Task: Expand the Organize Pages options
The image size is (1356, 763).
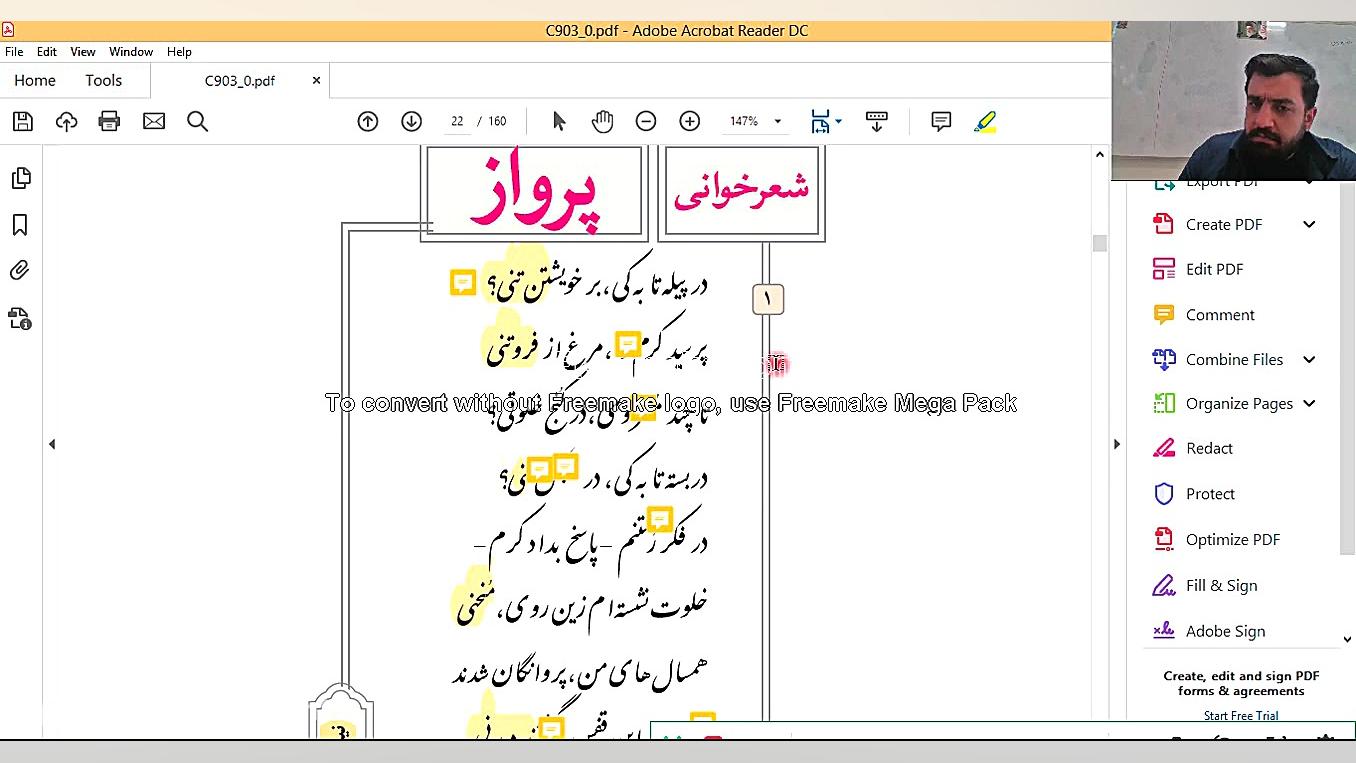Action: point(1309,403)
